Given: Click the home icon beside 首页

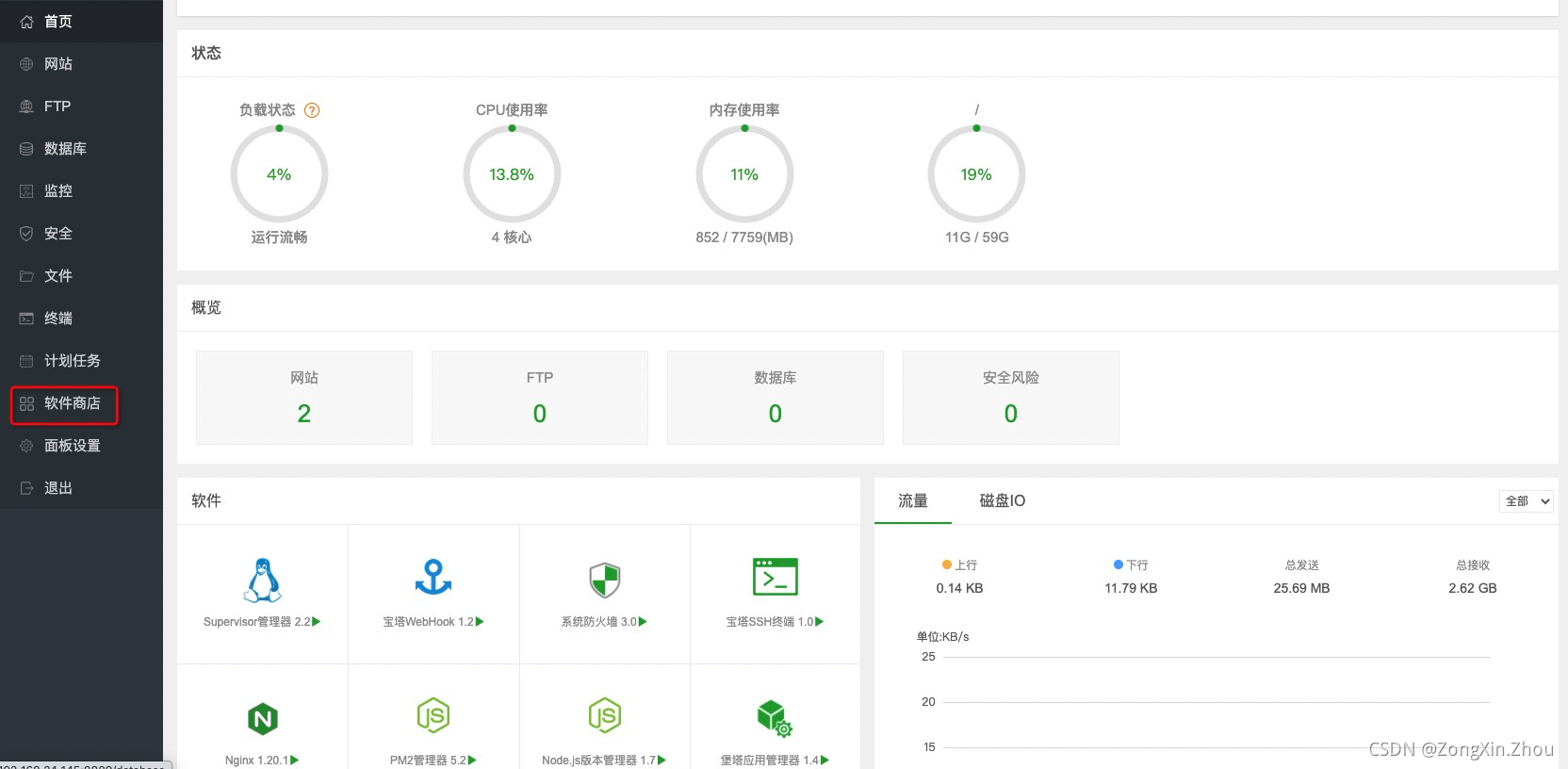Looking at the screenshot, I should tap(26, 22).
